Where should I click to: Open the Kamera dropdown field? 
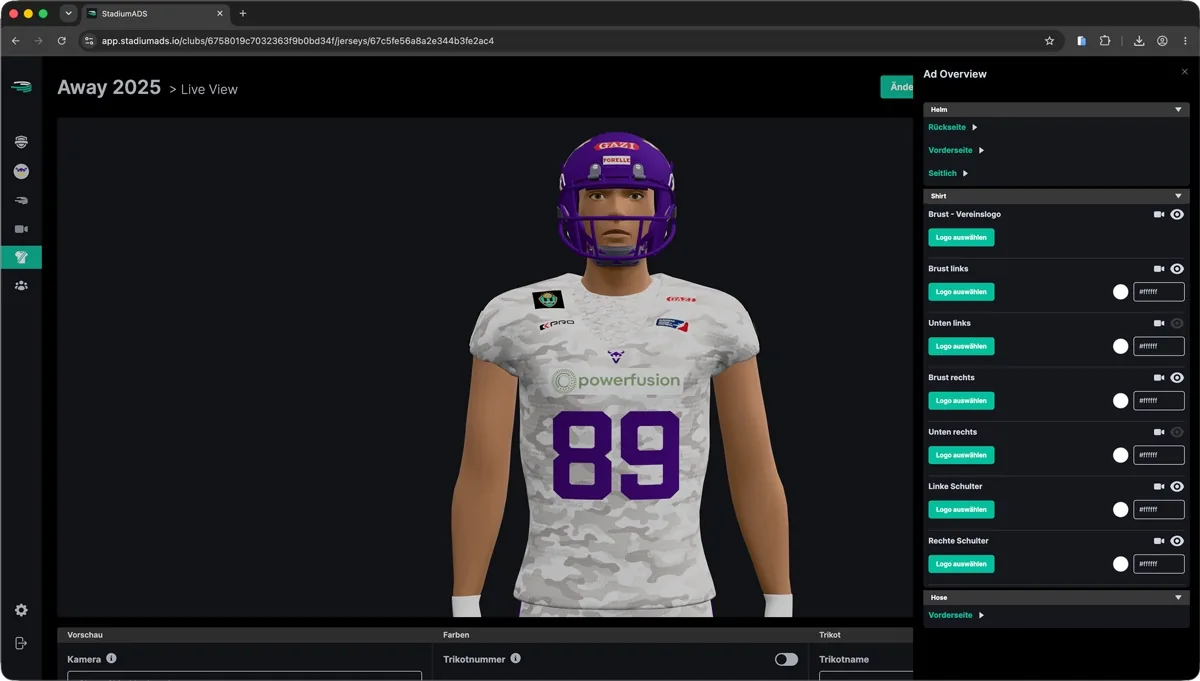tap(244, 676)
